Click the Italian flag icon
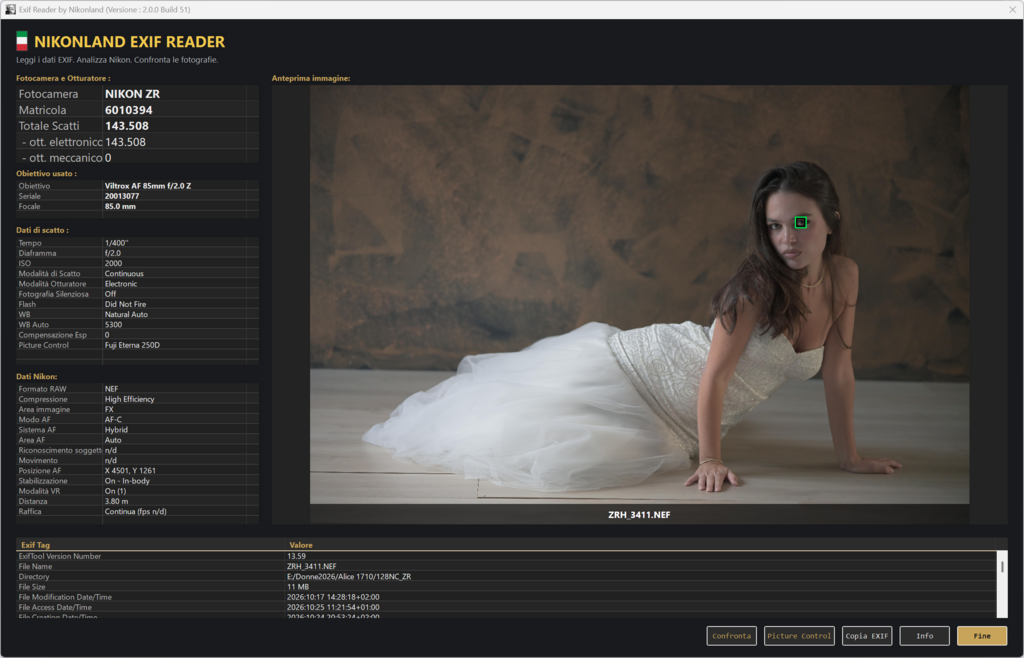 click(x=22, y=41)
